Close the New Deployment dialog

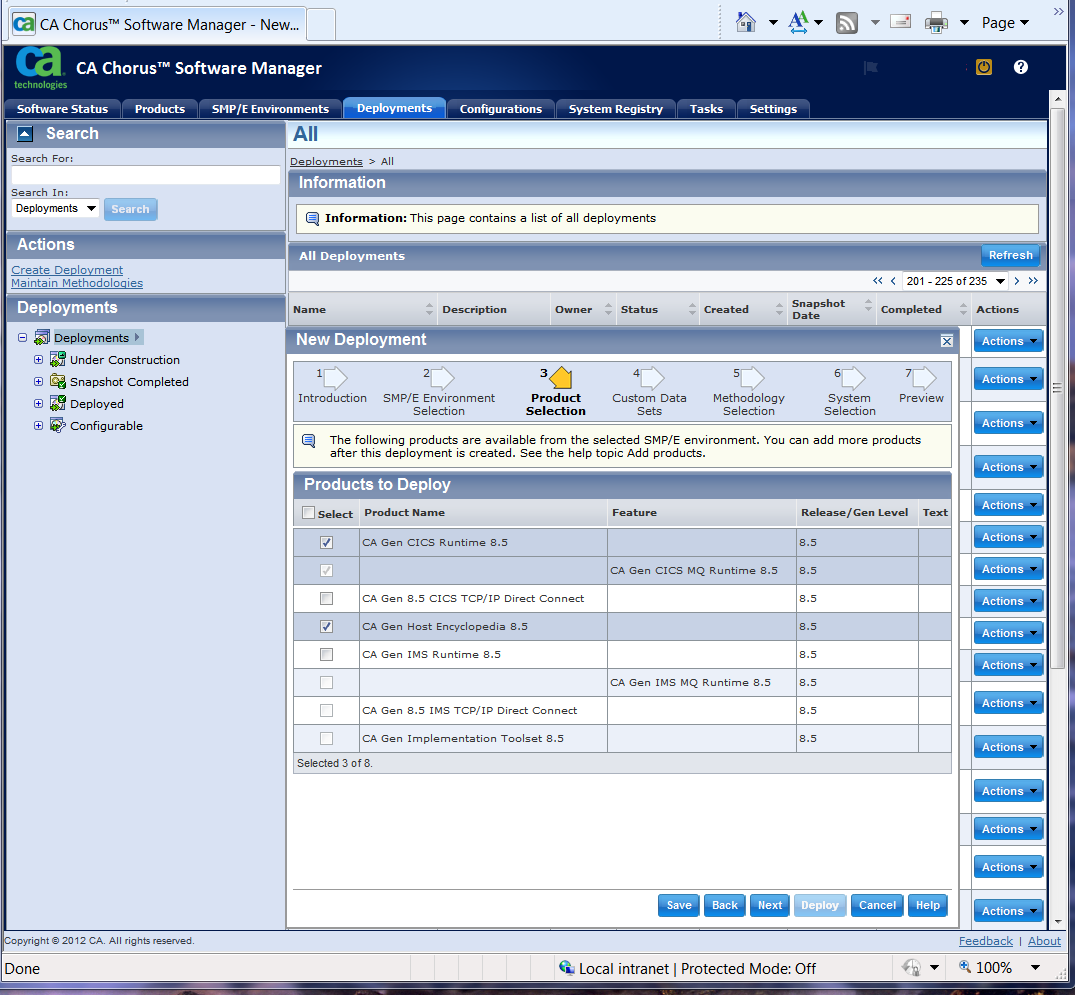[x=947, y=341]
